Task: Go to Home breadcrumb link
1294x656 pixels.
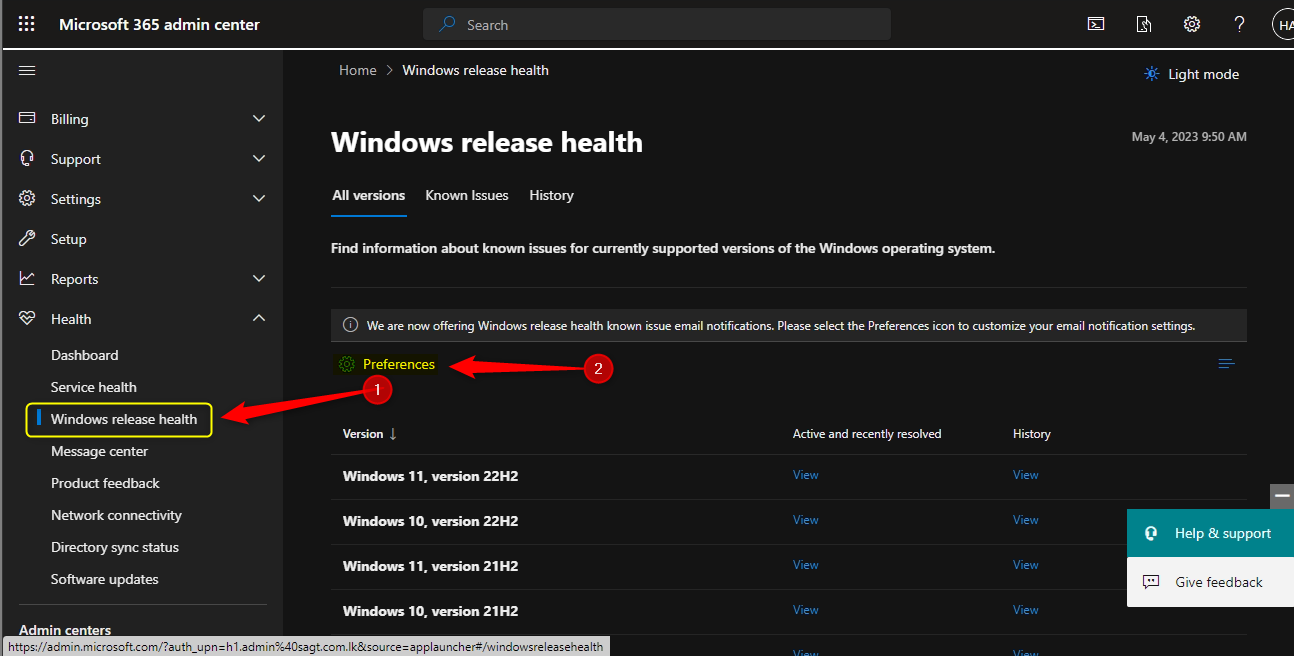Action: [358, 70]
